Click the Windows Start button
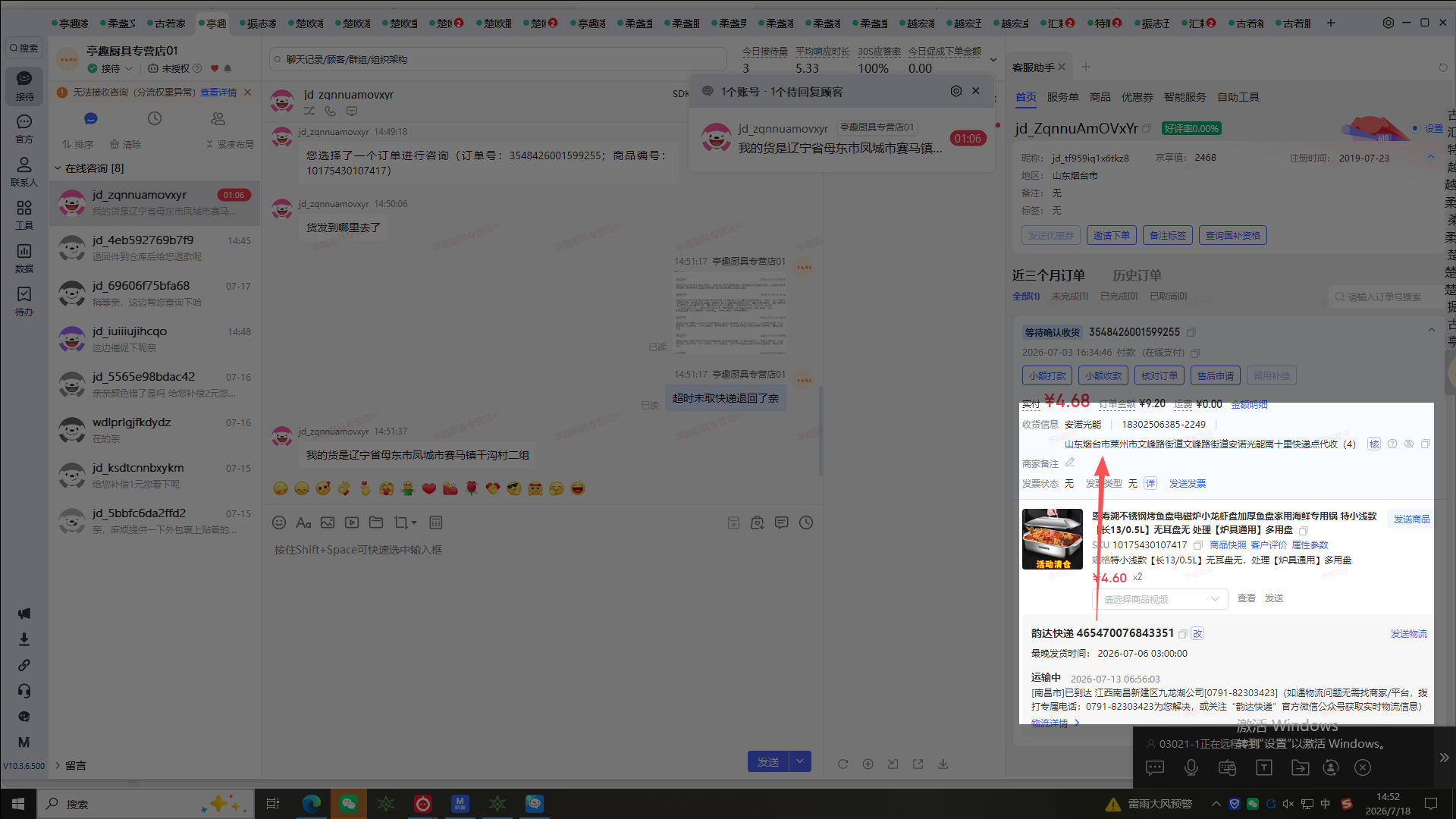The width and height of the screenshot is (1456, 819). tap(18, 804)
